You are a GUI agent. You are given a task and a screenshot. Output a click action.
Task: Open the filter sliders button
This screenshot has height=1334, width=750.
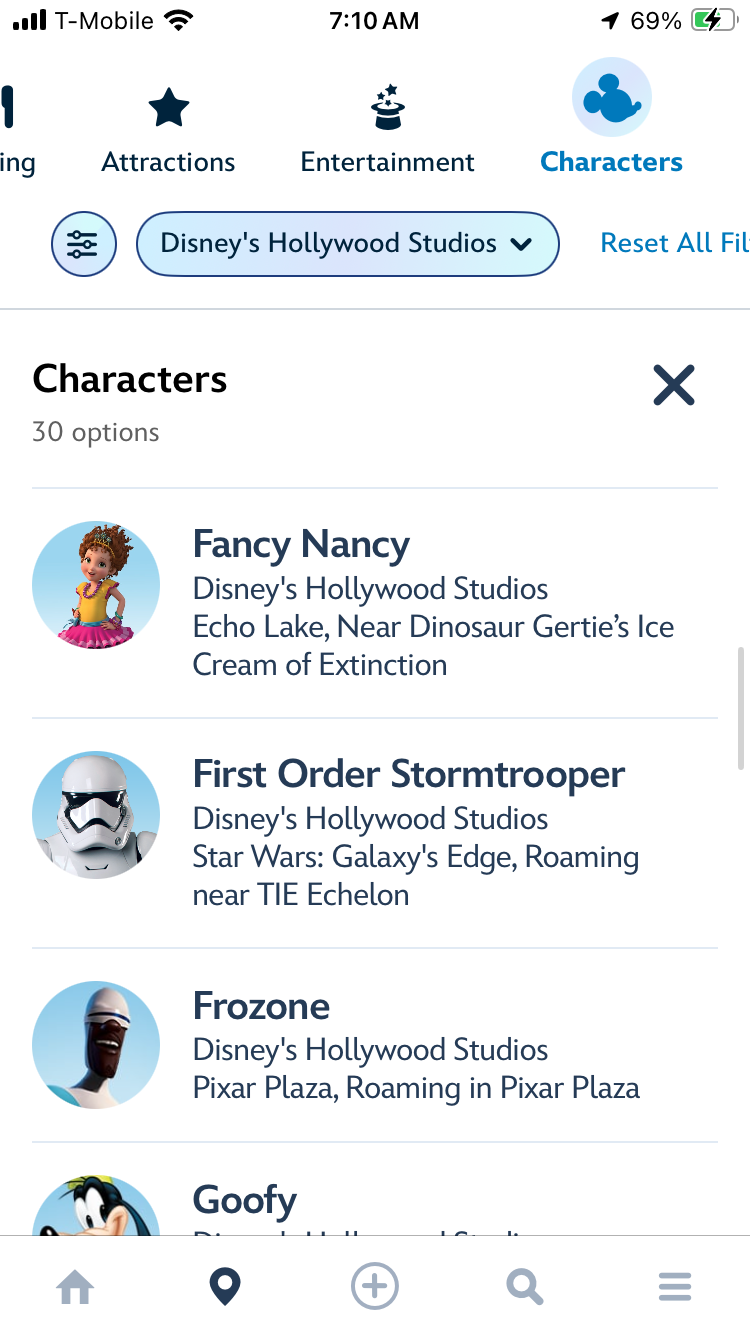pos(84,244)
